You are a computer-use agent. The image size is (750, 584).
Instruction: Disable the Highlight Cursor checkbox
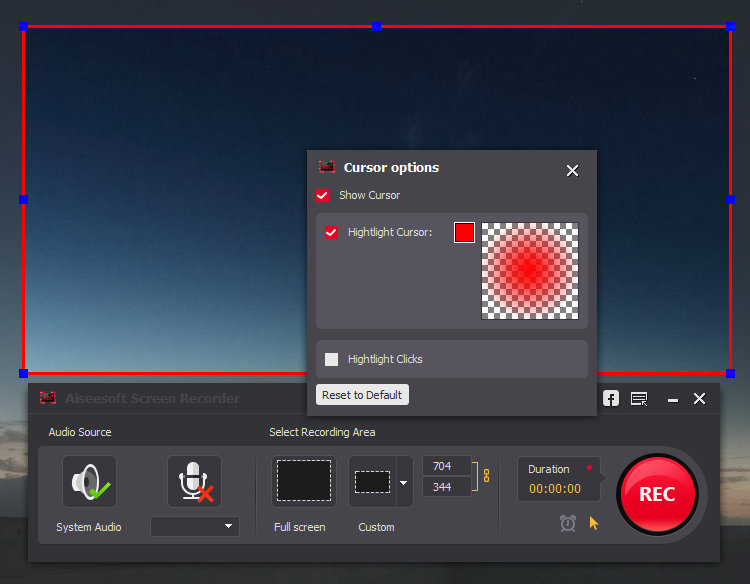pos(331,232)
